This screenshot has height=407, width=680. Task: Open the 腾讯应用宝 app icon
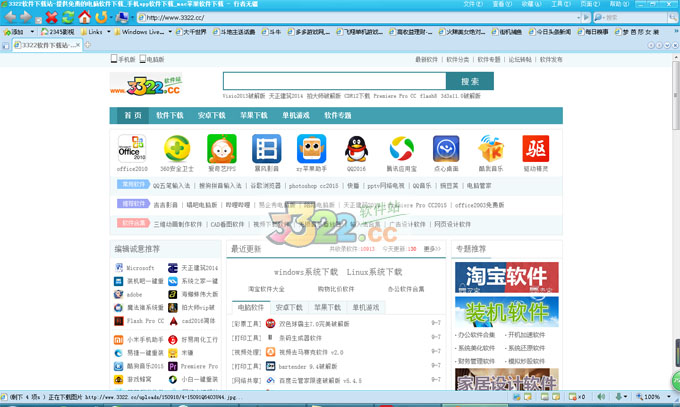(402, 148)
